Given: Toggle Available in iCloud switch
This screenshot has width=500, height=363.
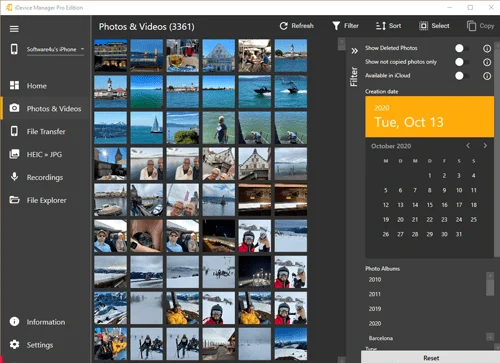Looking at the screenshot, I should (462, 76).
